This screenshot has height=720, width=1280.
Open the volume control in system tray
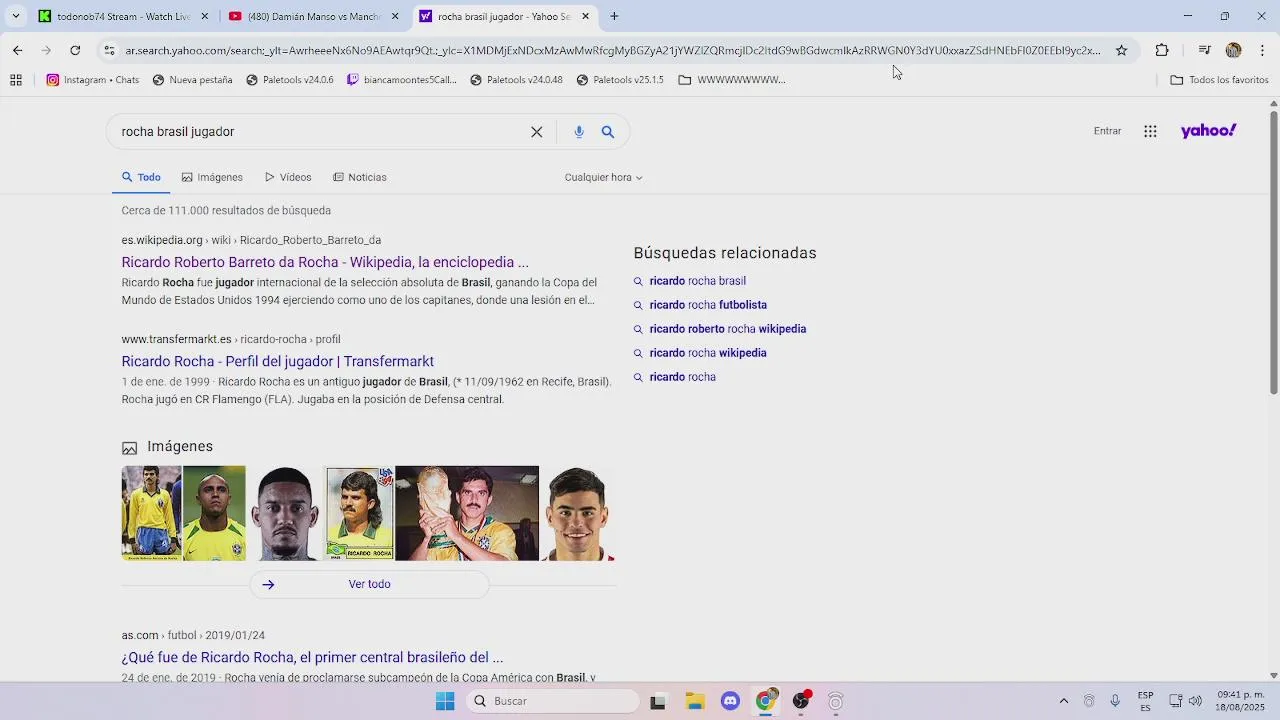point(1195,701)
